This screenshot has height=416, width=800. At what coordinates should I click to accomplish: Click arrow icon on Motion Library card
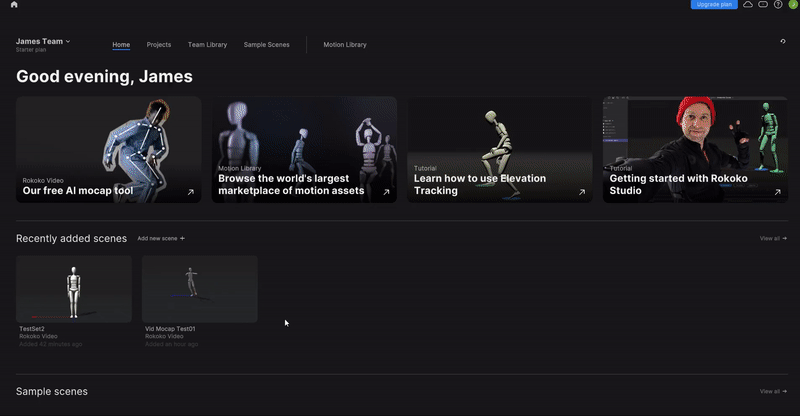(x=386, y=192)
